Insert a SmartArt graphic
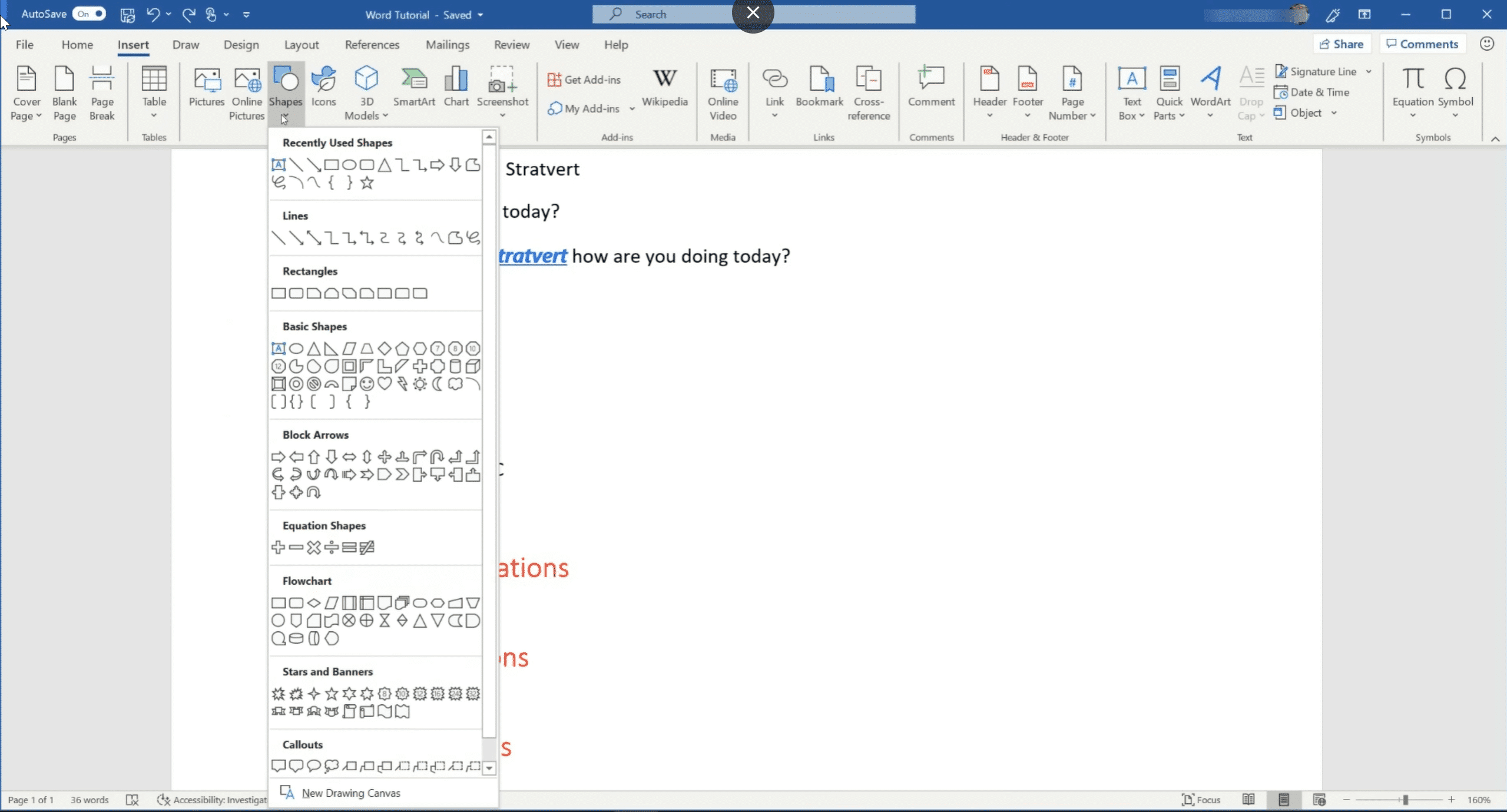The height and width of the screenshot is (812, 1507). [414, 87]
